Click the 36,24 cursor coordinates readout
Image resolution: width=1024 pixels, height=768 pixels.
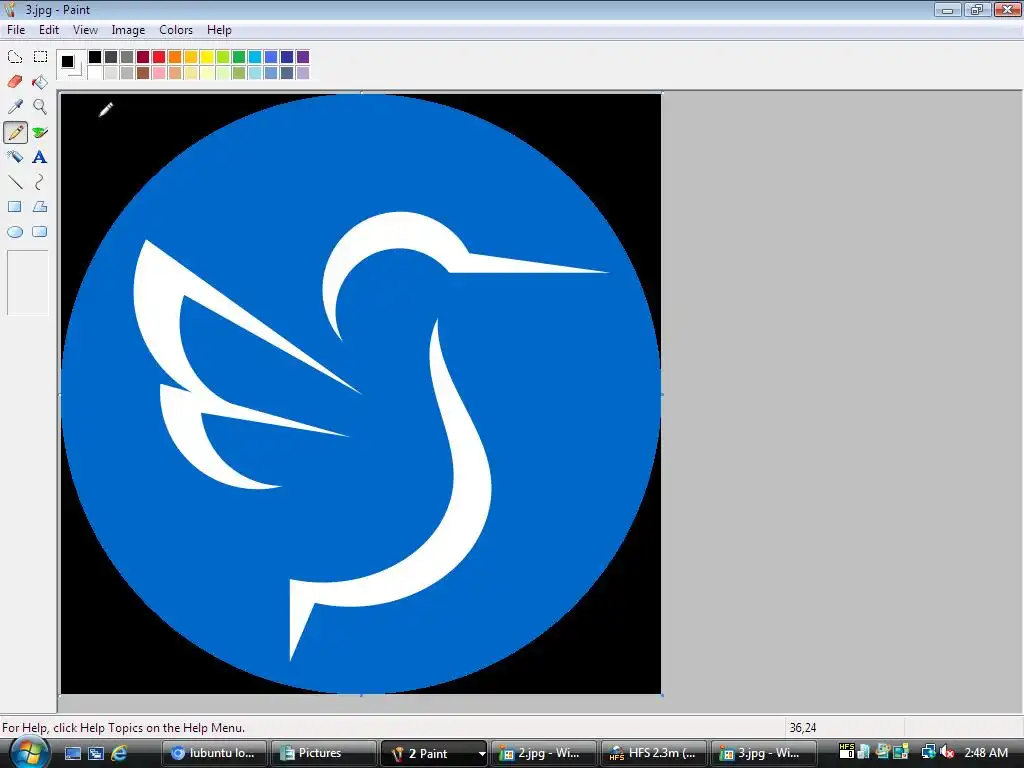click(803, 728)
